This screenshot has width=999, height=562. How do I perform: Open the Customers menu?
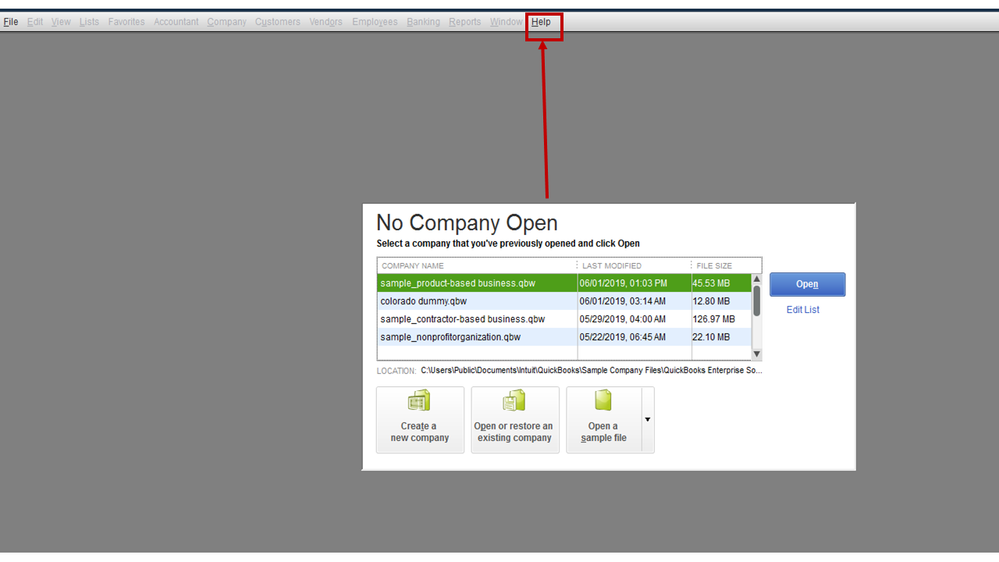tap(278, 22)
